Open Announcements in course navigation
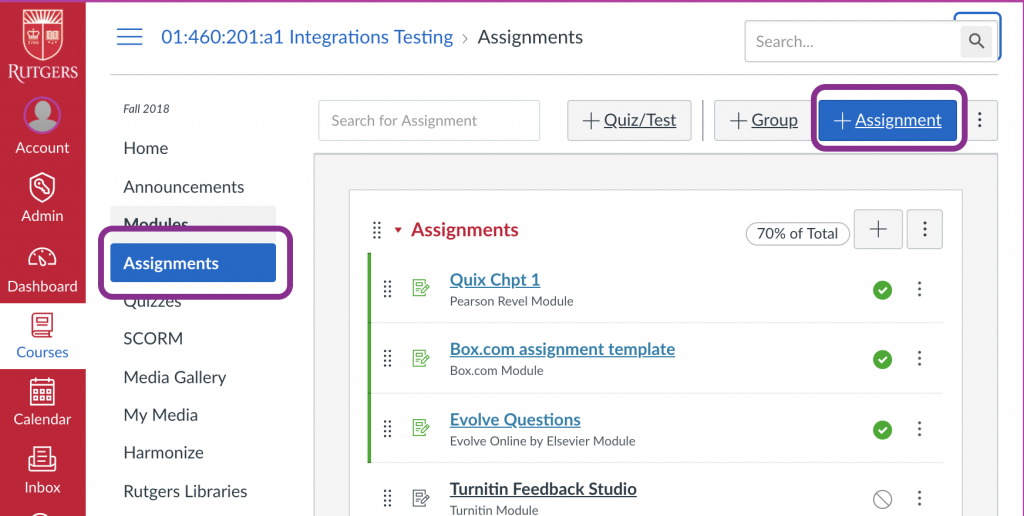Image resolution: width=1024 pixels, height=516 pixels. point(184,187)
